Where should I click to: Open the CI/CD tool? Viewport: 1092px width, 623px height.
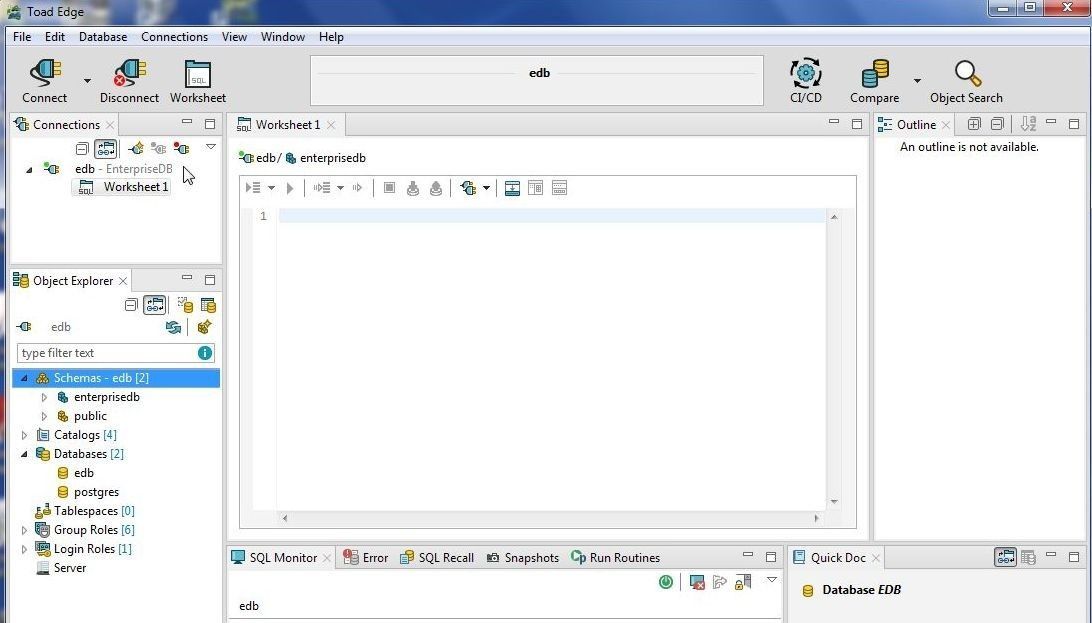tap(806, 81)
